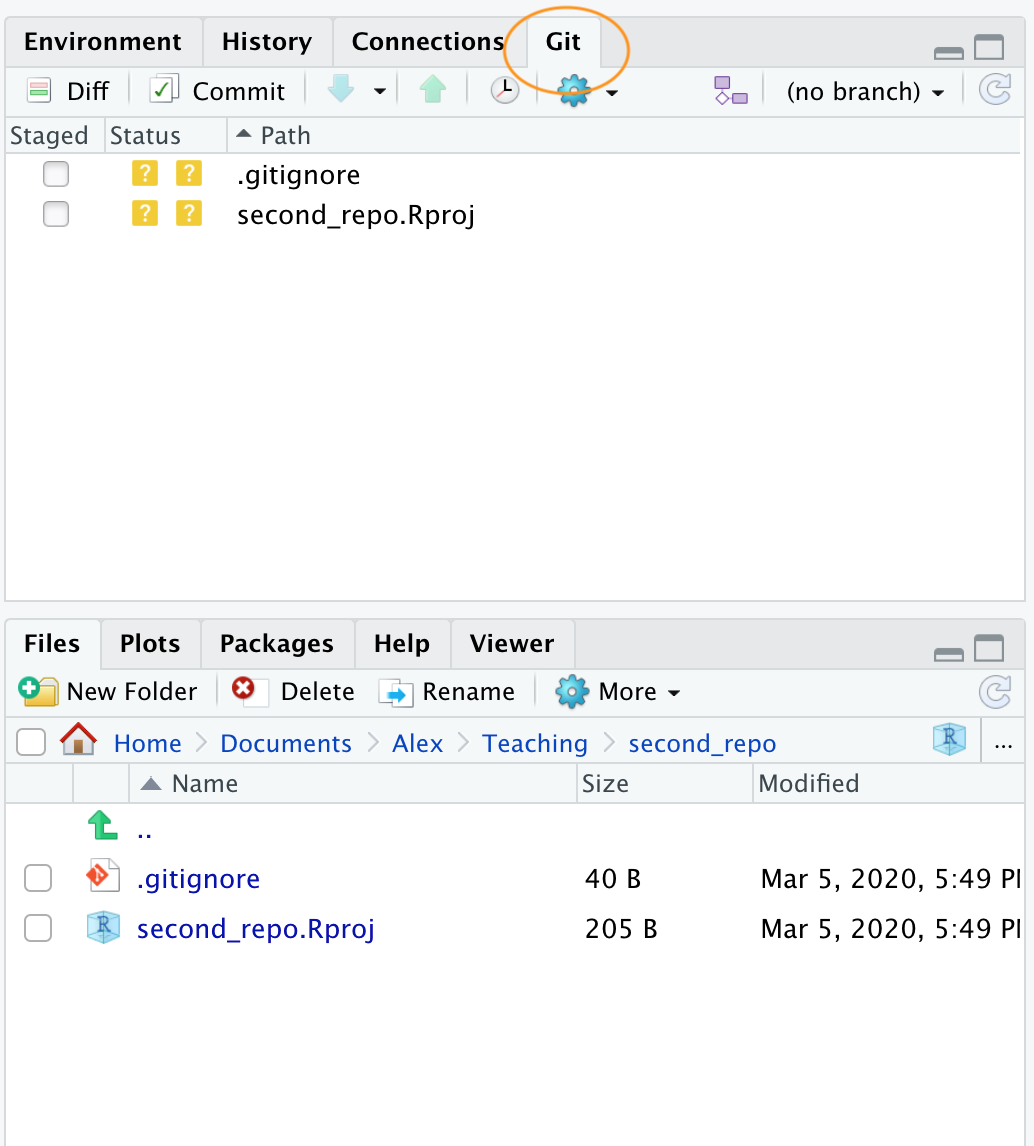Viewport: 1034px width, 1146px height.
Task: Switch to the History tab
Action: pyautogui.click(x=266, y=42)
